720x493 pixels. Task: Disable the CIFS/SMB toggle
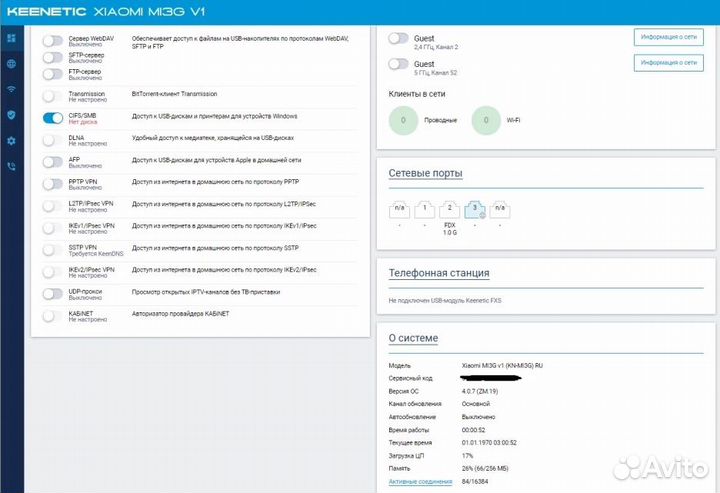click(52, 117)
